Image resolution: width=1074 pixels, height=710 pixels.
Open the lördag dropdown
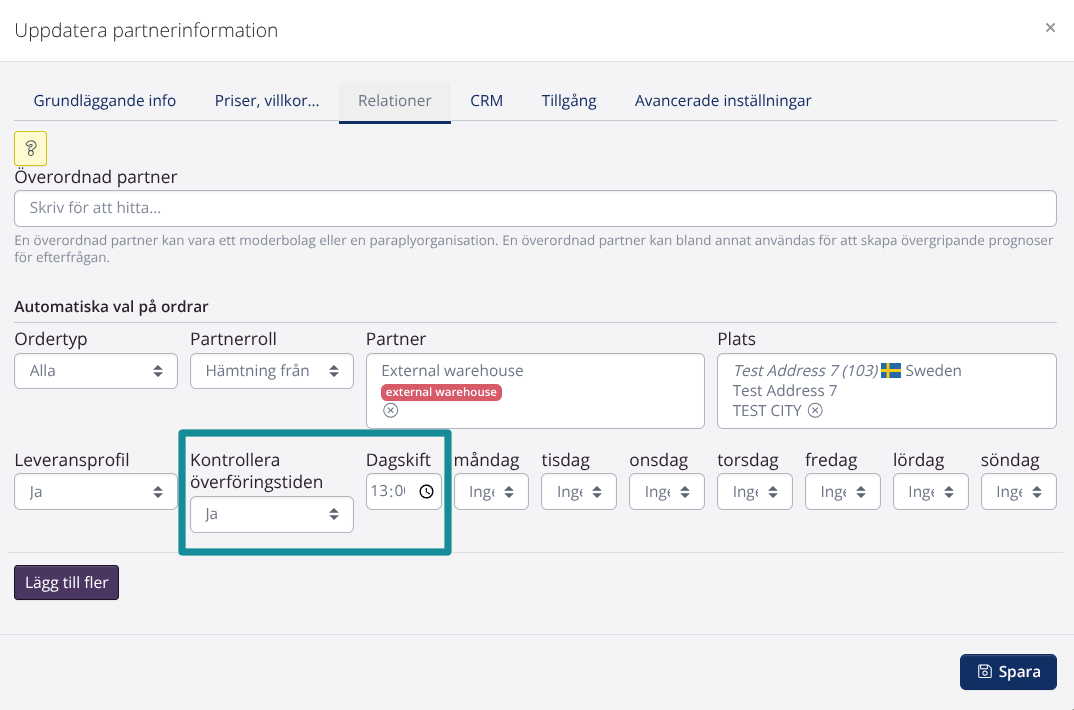930,492
